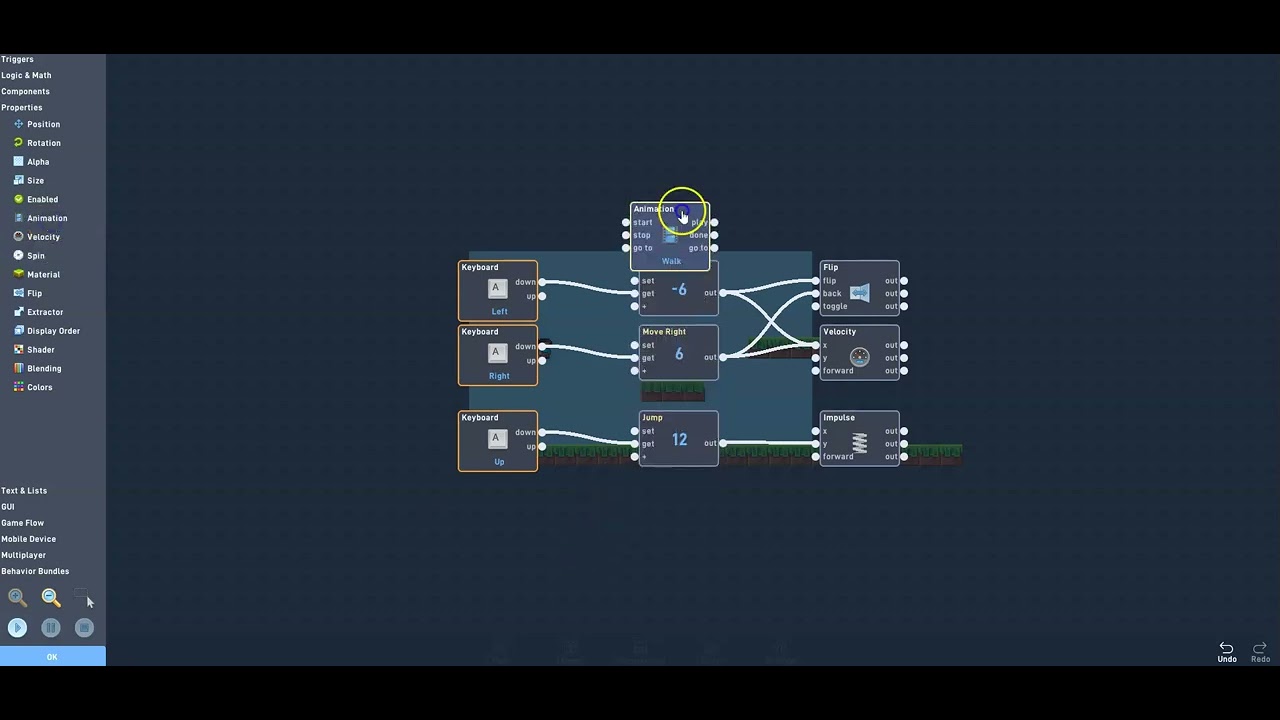Click the toggle input port of Flip node
This screenshot has height=720, width=1280.
[816, 306]
